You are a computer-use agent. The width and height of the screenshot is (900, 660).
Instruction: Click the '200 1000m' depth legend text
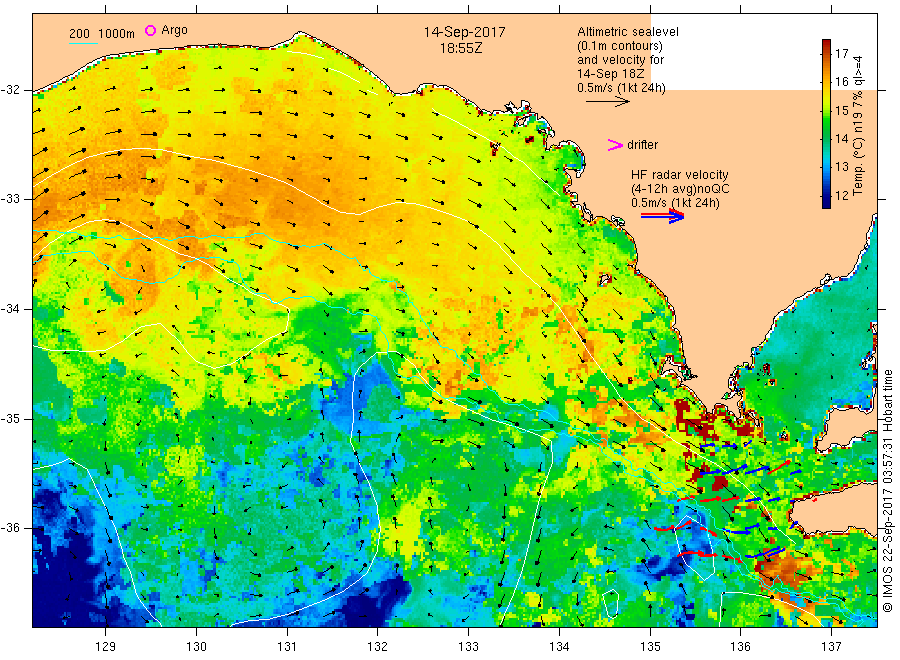[102, 33]
